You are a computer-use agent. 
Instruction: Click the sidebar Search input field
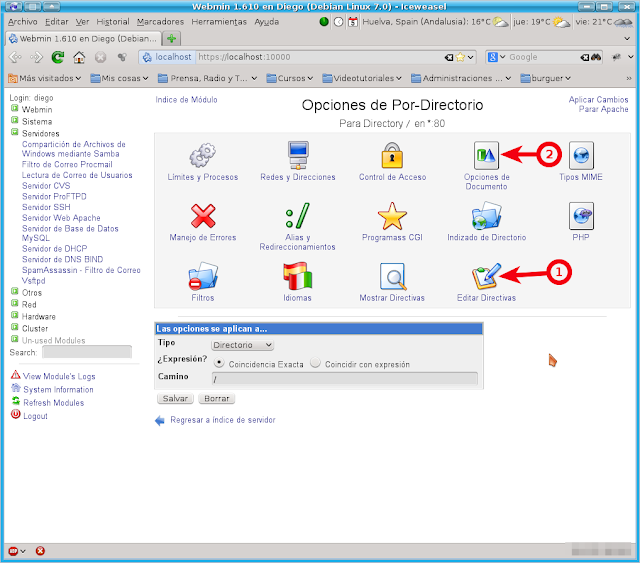tap(87, 352)
